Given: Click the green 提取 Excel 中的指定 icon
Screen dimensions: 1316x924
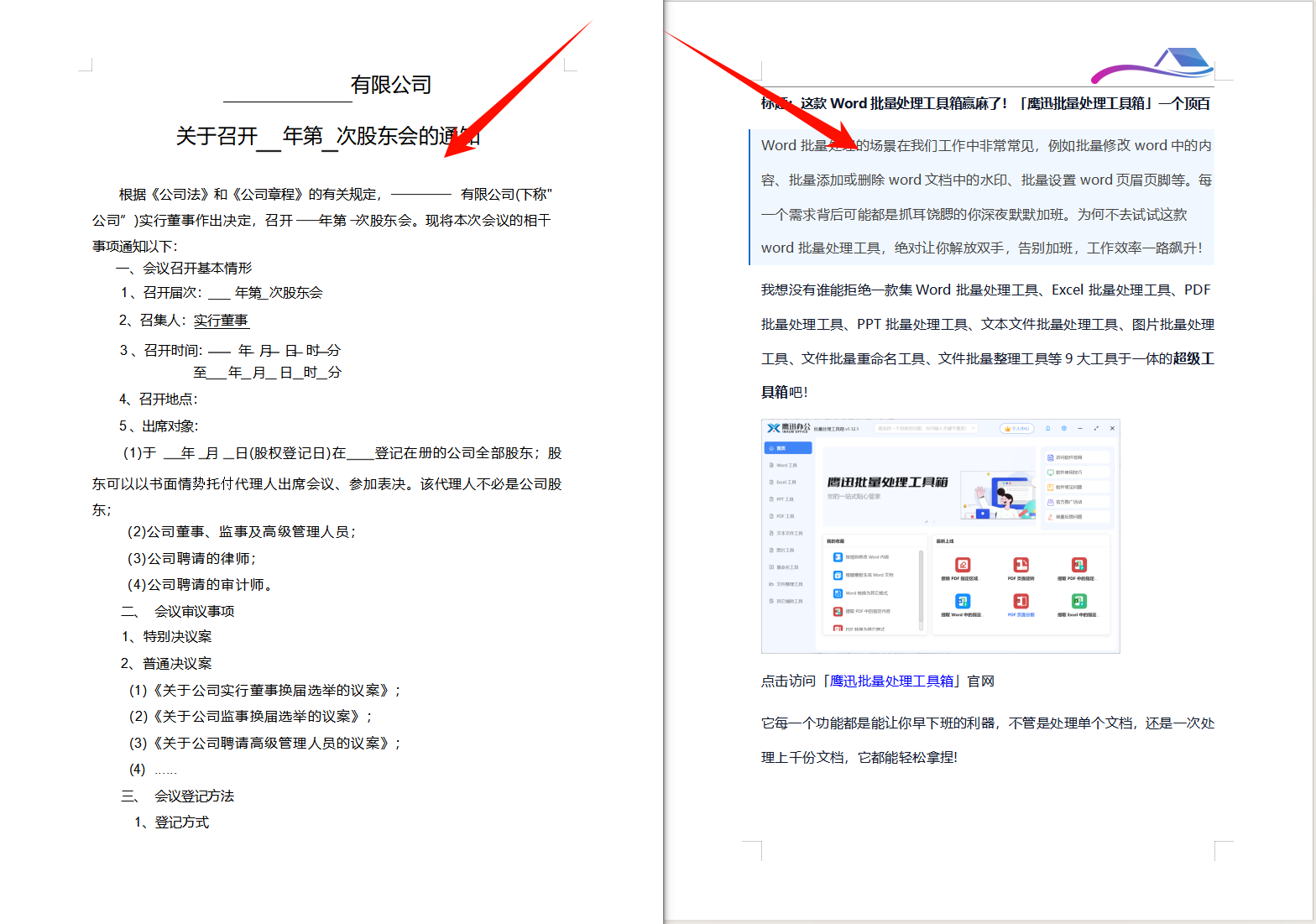Looking at the screenshot, I should click(x=1079, y=601).
